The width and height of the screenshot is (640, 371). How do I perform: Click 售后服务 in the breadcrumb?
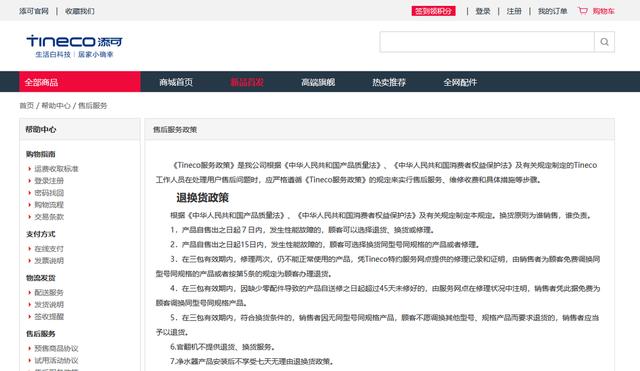(x=93, y=105)
